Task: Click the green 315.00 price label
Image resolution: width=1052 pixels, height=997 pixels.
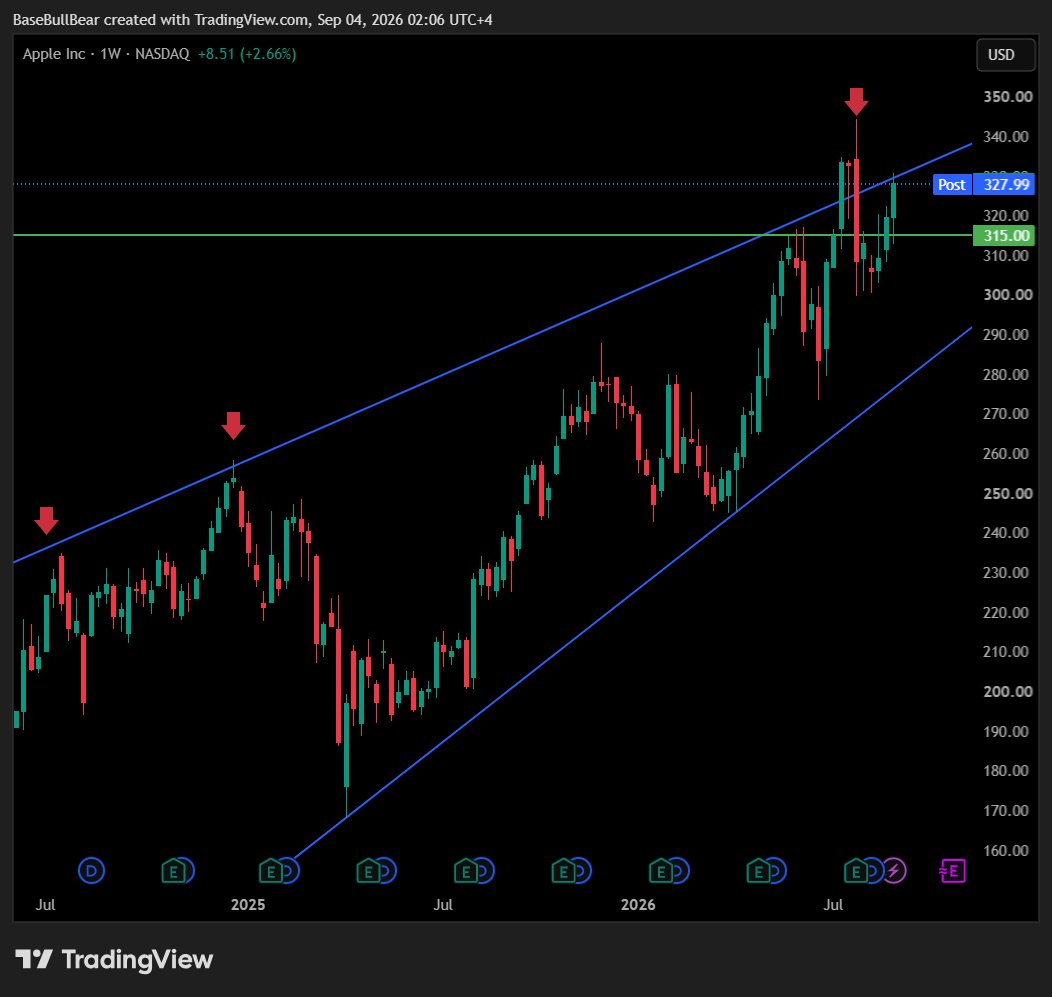Action: [1004, 235]
